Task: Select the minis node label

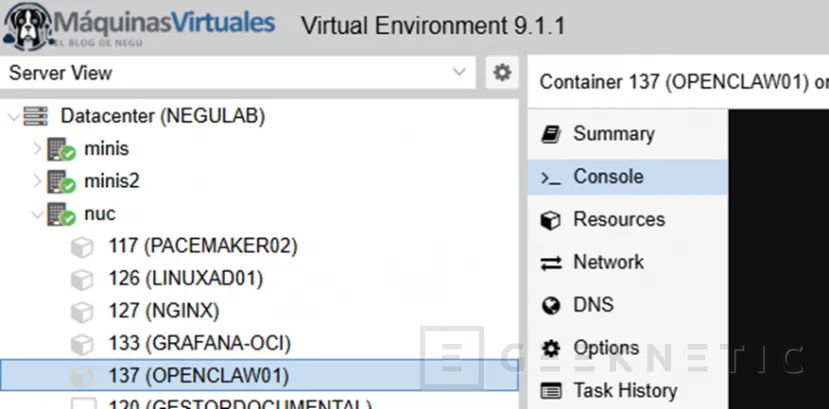Action: [x=106, y=149]
